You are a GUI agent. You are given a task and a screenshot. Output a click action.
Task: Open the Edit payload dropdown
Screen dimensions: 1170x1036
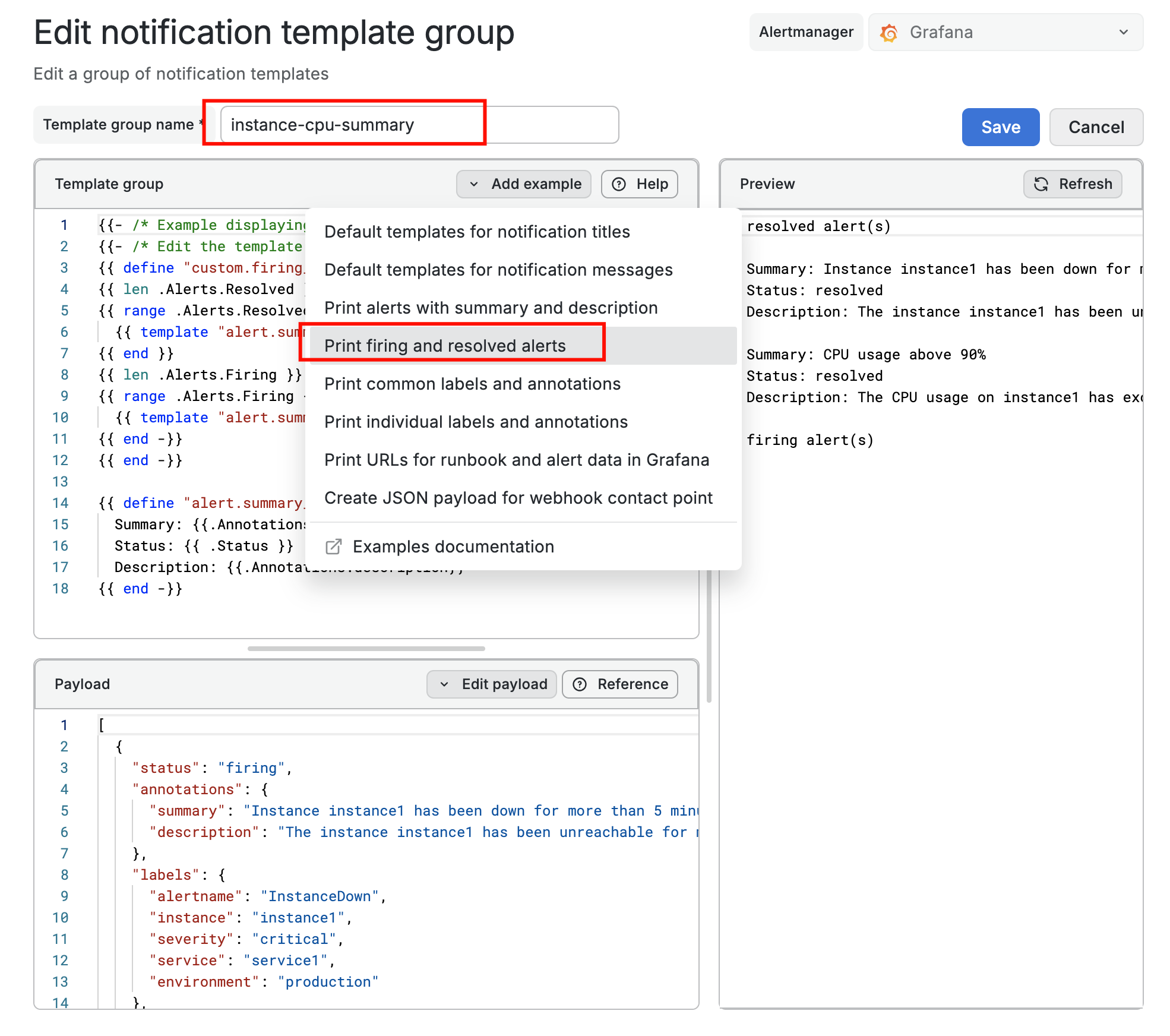click(492, 684)
